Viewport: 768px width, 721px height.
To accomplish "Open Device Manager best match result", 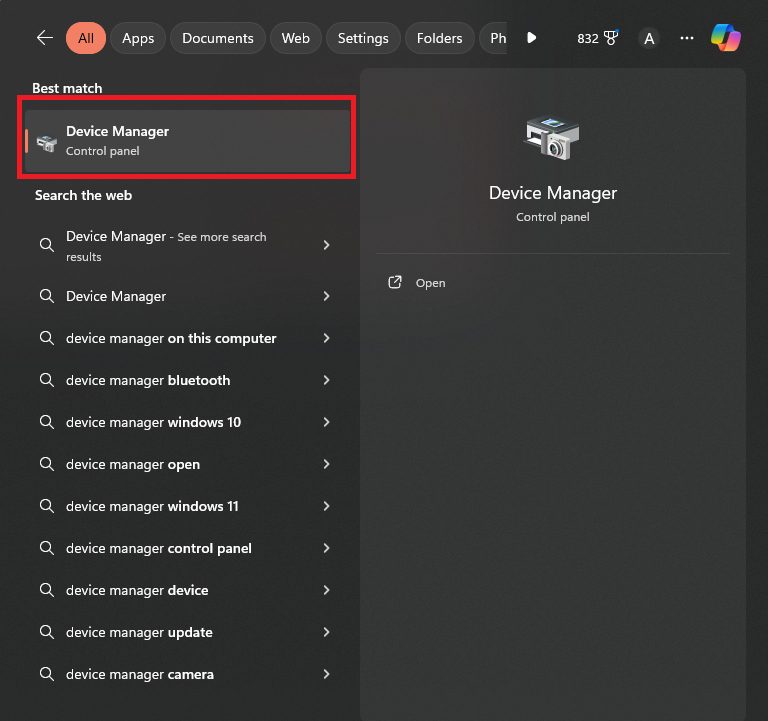I will 187,141.
